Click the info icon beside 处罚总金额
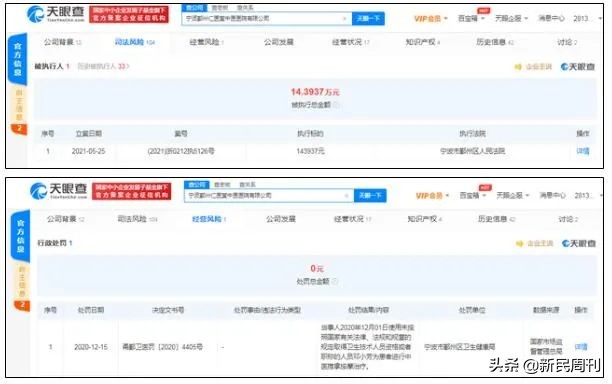This screenshot has width=612, height=384. coord(335,281)
